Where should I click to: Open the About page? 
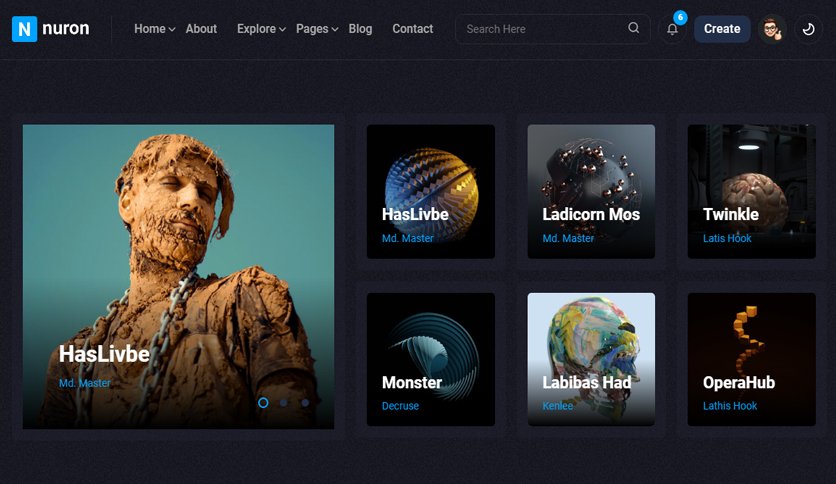201,29
